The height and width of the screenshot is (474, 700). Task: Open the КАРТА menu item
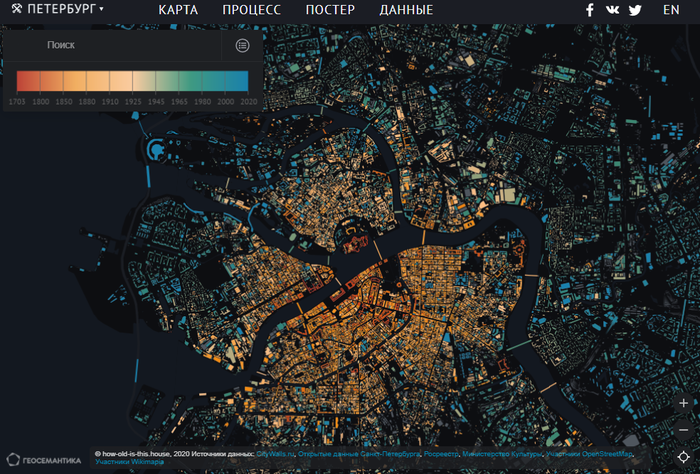tap(178, 10)
